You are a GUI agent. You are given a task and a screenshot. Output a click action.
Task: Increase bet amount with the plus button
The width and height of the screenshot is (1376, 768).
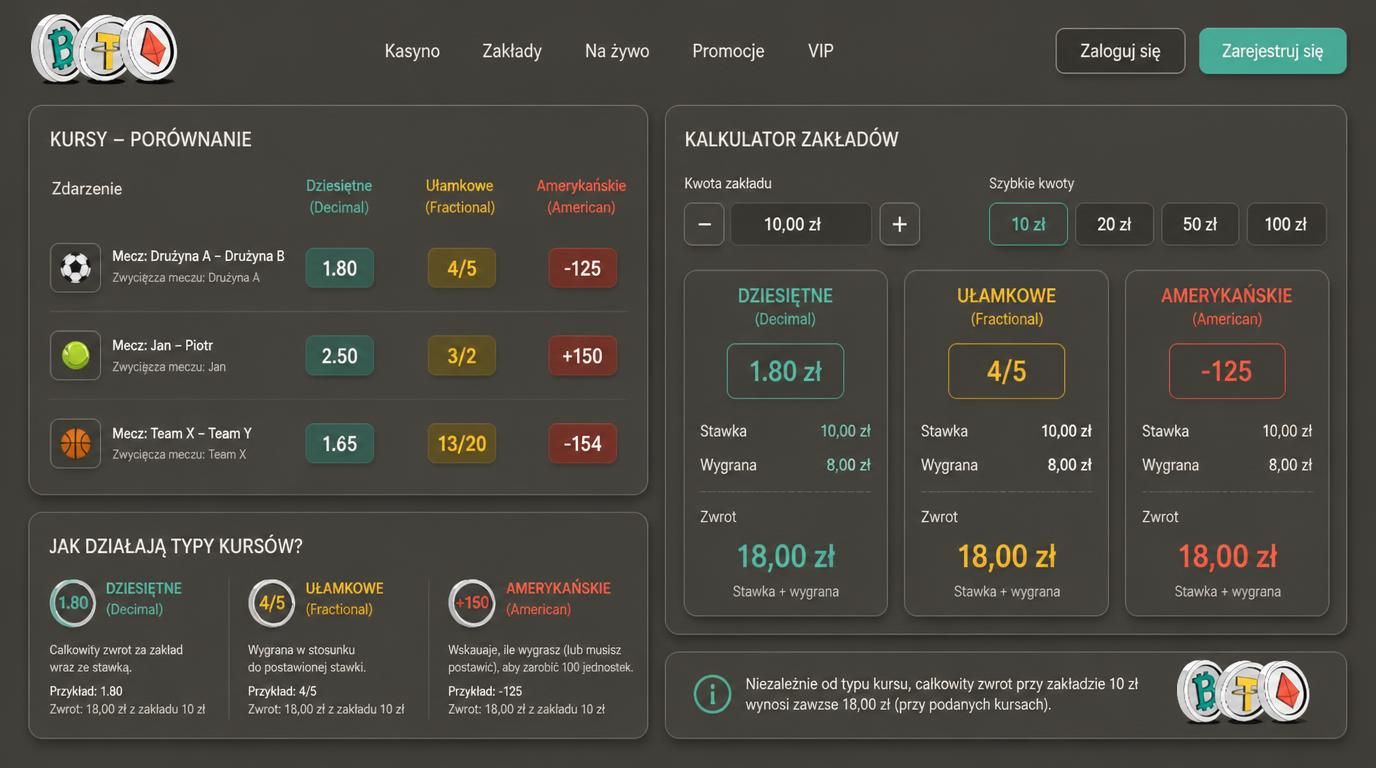(900, 224)
